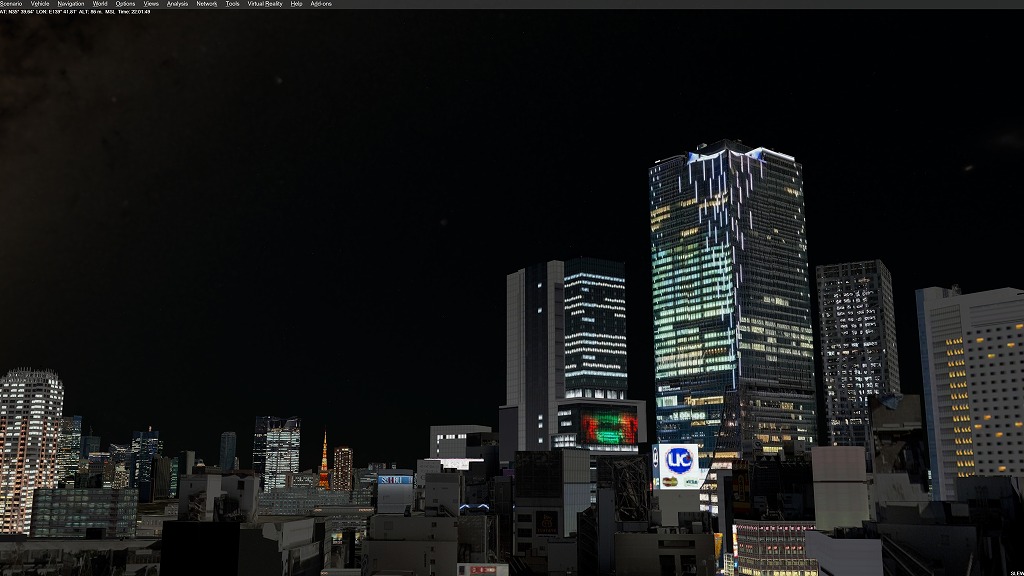1024x576 pixels.
Task: Open the Scenario menu
Action: (x=11, y=4)
